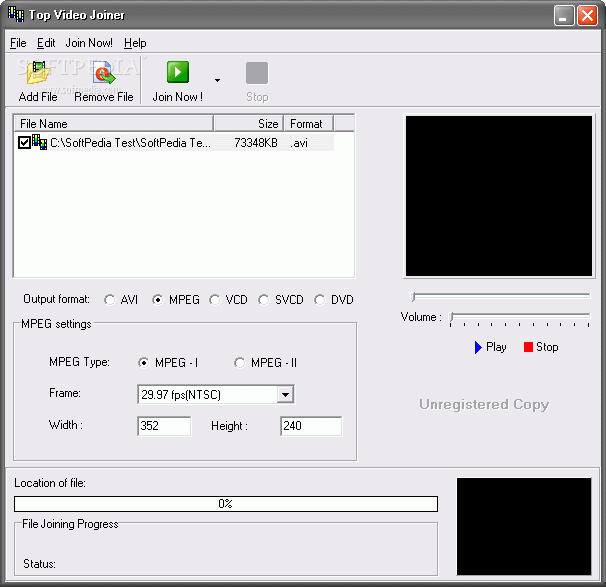The width and height of the screenshot is (606, 587).
Task: Click the Add File folder icon
Action: [x=38, y=73]
